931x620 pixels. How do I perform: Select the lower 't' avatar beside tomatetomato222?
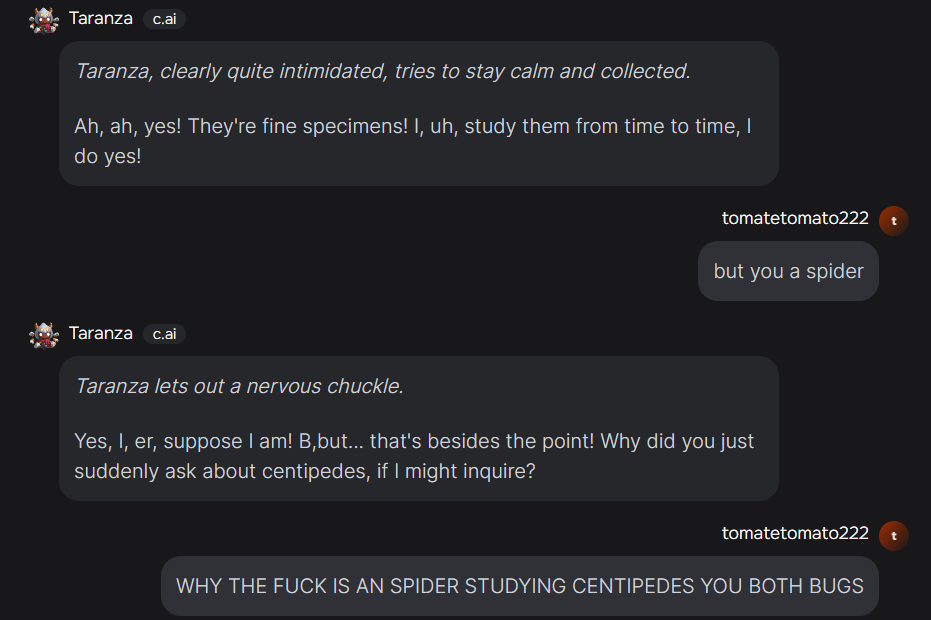893,534
